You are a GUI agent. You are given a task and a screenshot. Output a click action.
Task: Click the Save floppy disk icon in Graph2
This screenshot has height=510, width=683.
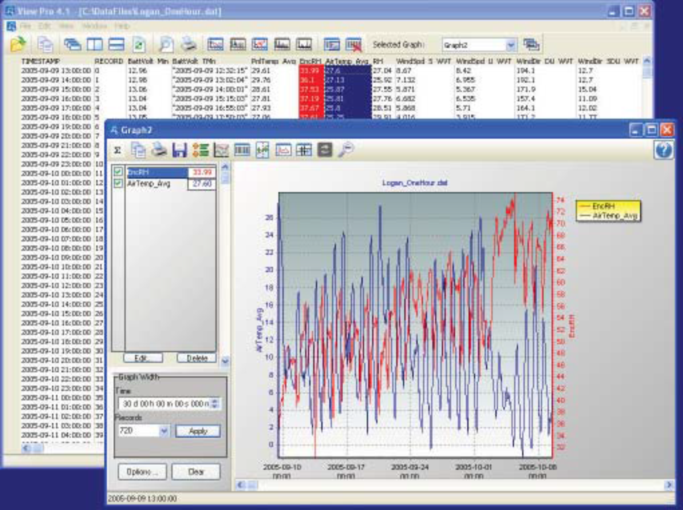pyautogui.click(x=178, y=150)
